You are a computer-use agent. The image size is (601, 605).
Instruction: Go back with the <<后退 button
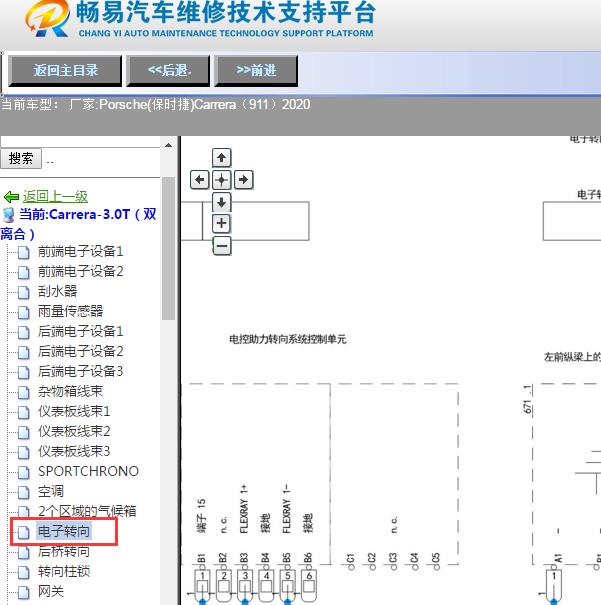(168, 71)
